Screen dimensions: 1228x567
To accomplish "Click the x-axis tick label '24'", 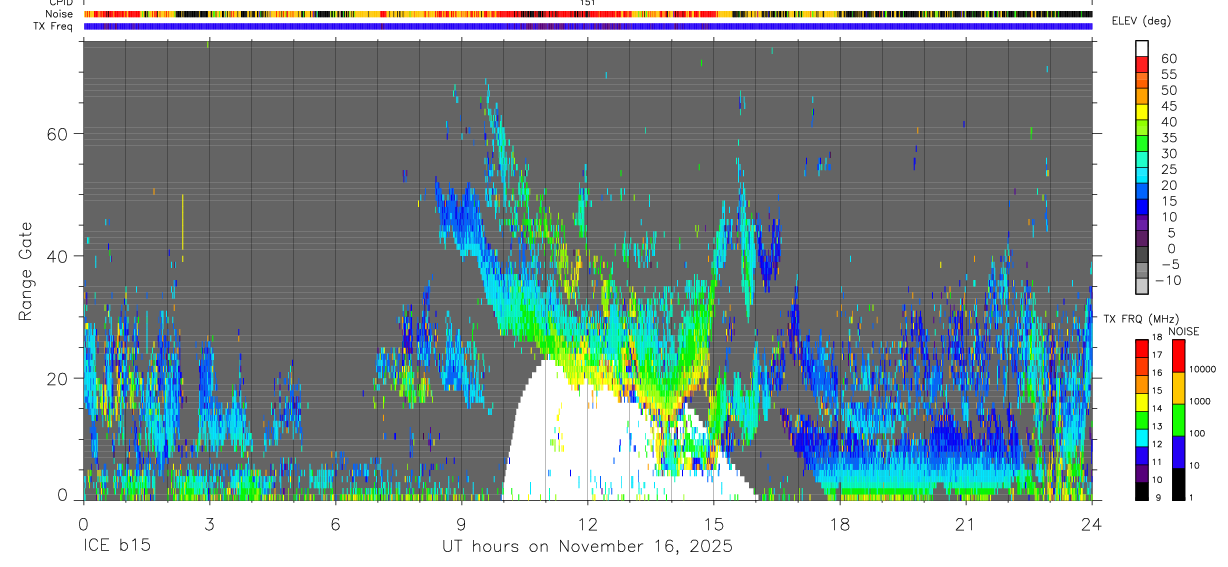I will (1092, 523).
